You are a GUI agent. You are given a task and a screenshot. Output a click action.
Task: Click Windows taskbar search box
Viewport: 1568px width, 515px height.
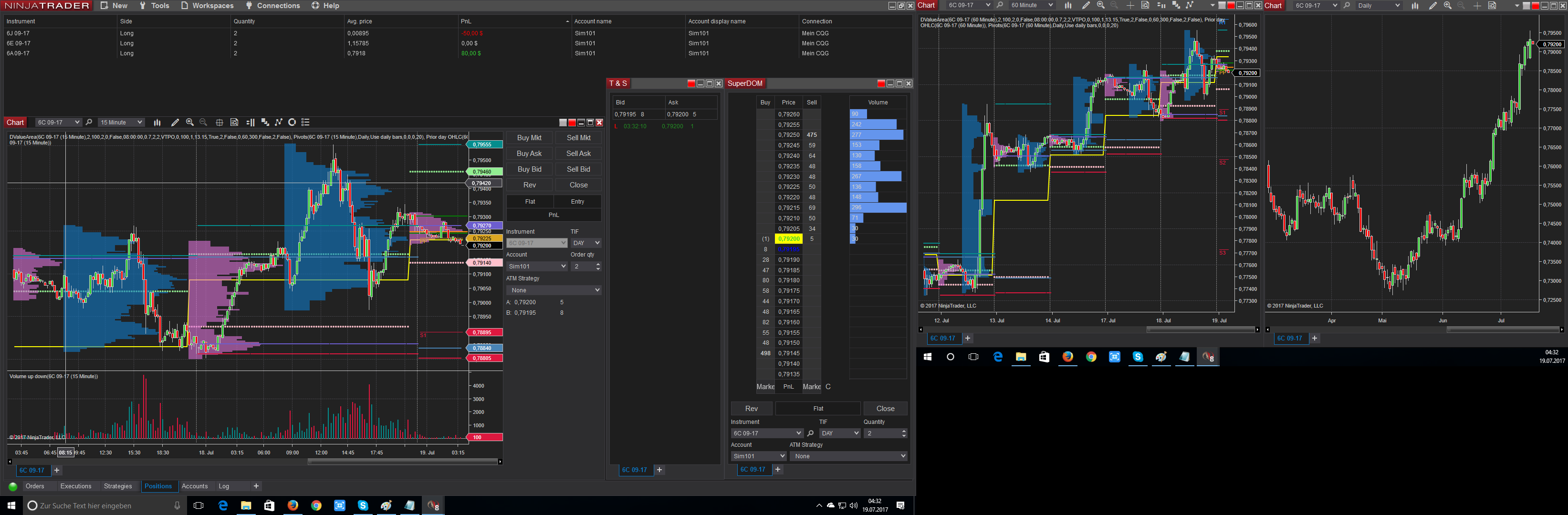(x=104, y=505)
